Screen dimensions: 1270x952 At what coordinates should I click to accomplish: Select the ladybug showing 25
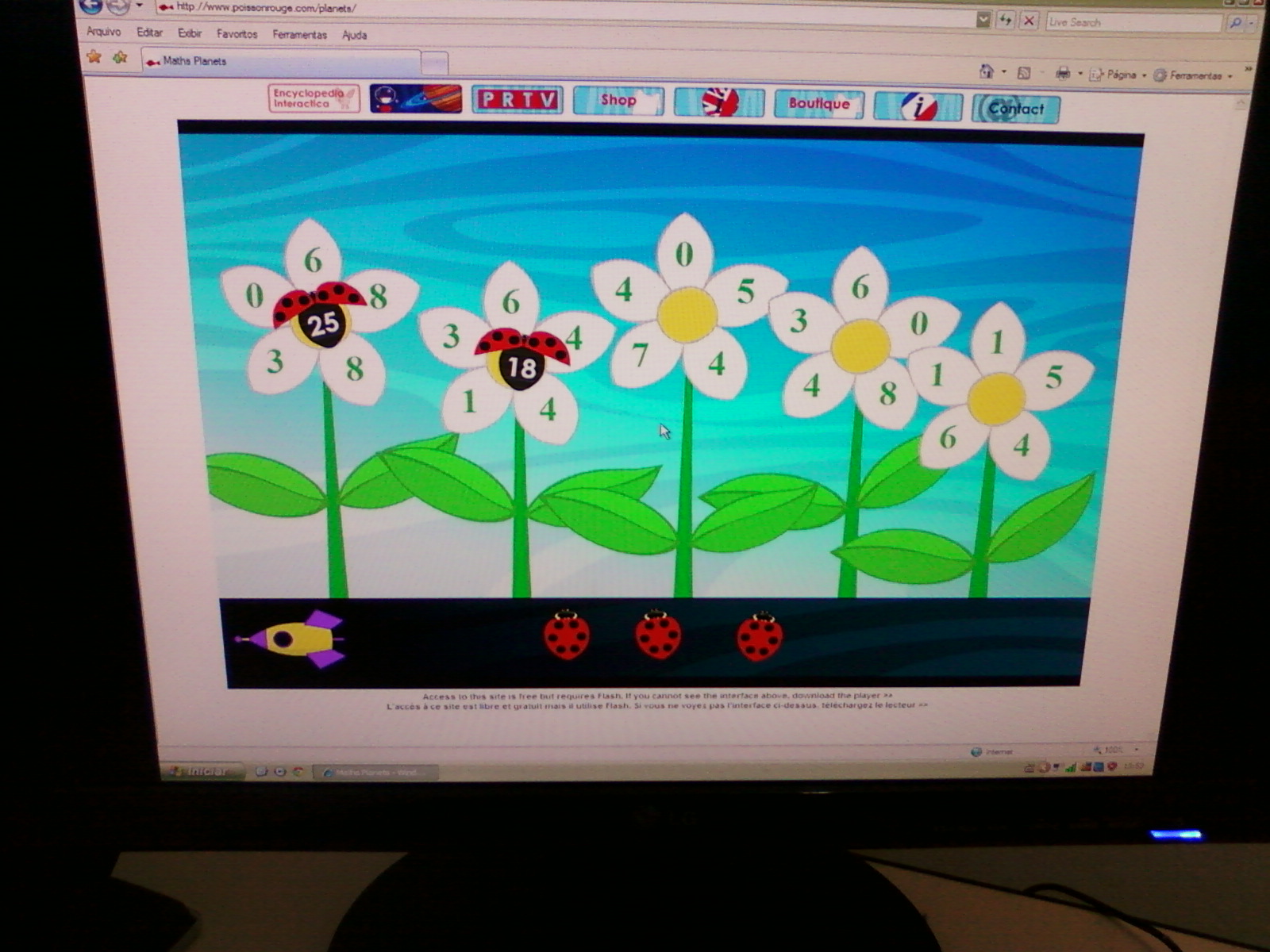click(321, 315)
